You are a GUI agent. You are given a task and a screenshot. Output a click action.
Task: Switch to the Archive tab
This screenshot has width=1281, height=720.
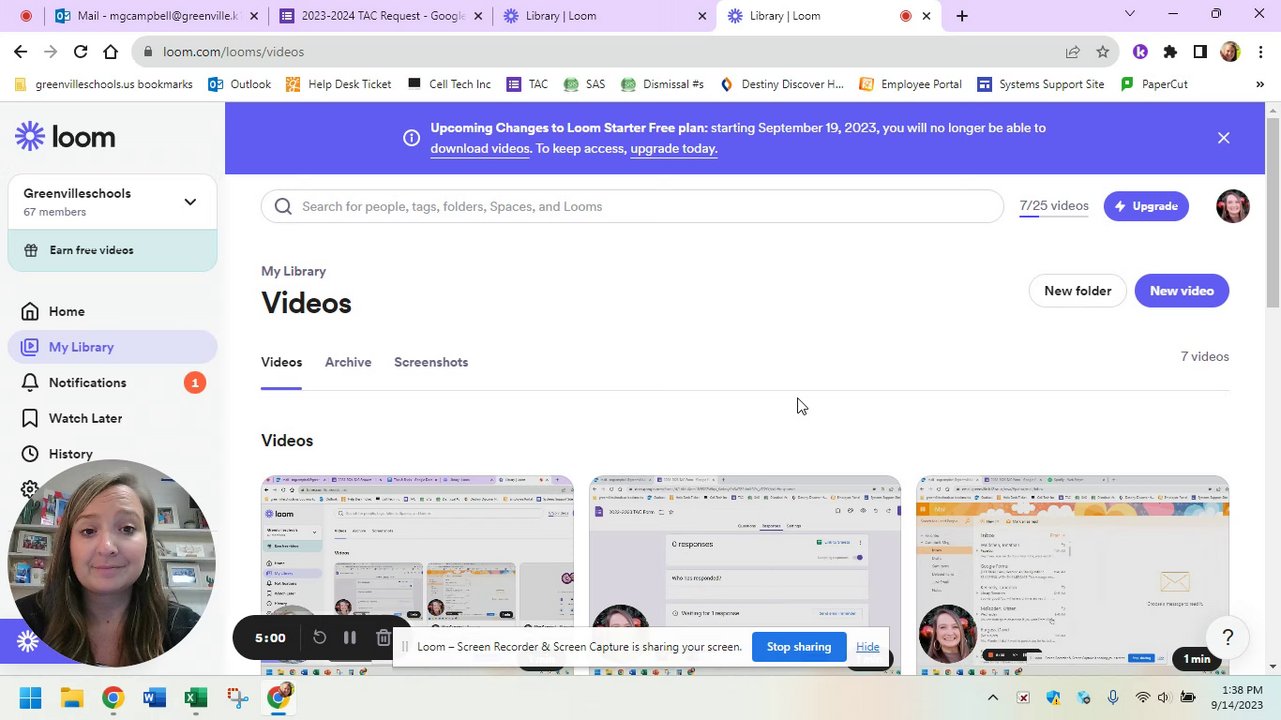click(x=348, y=362)
